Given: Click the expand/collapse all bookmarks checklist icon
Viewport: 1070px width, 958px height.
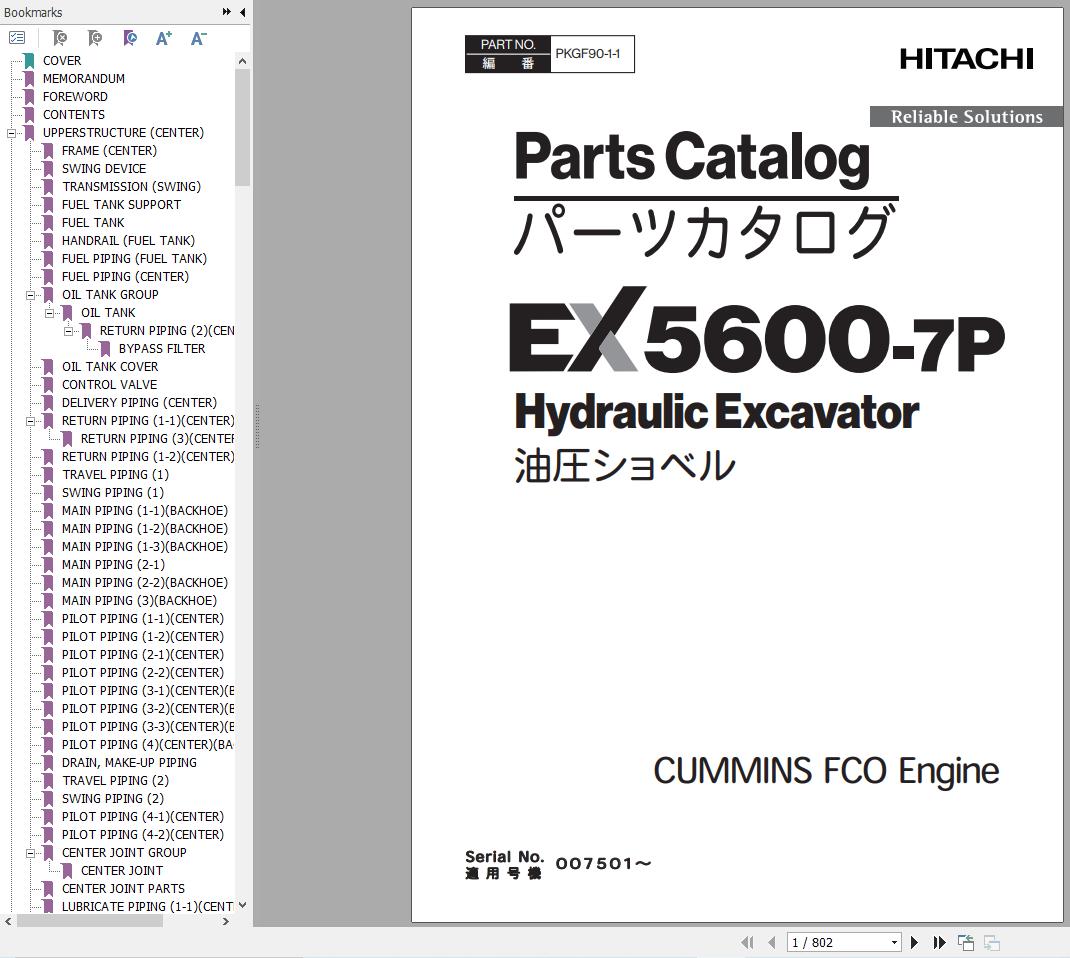Looking at the screenshot, I should pos(17,38).
